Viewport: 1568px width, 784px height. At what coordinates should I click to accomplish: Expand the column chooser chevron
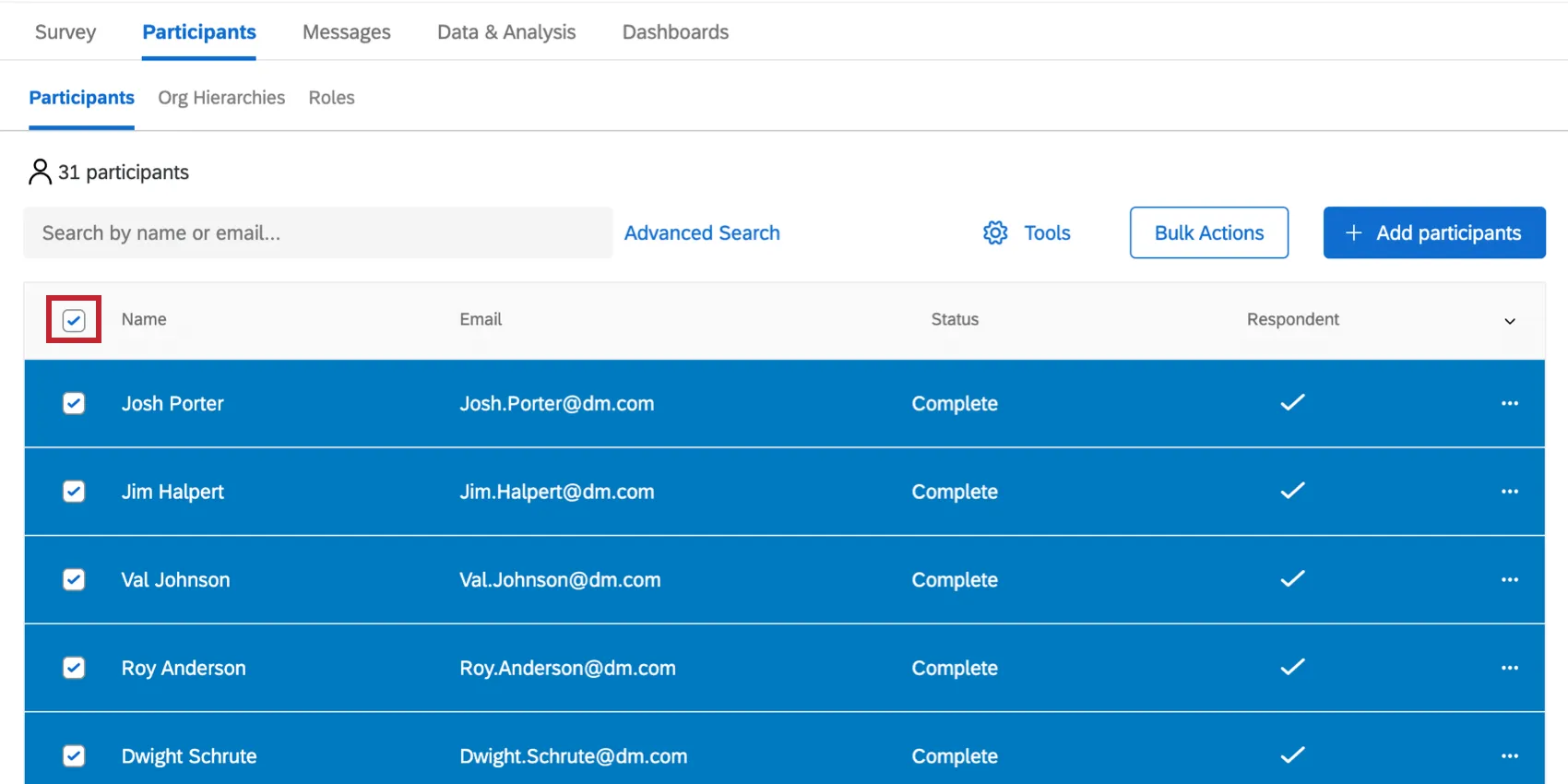[1509, 321]
